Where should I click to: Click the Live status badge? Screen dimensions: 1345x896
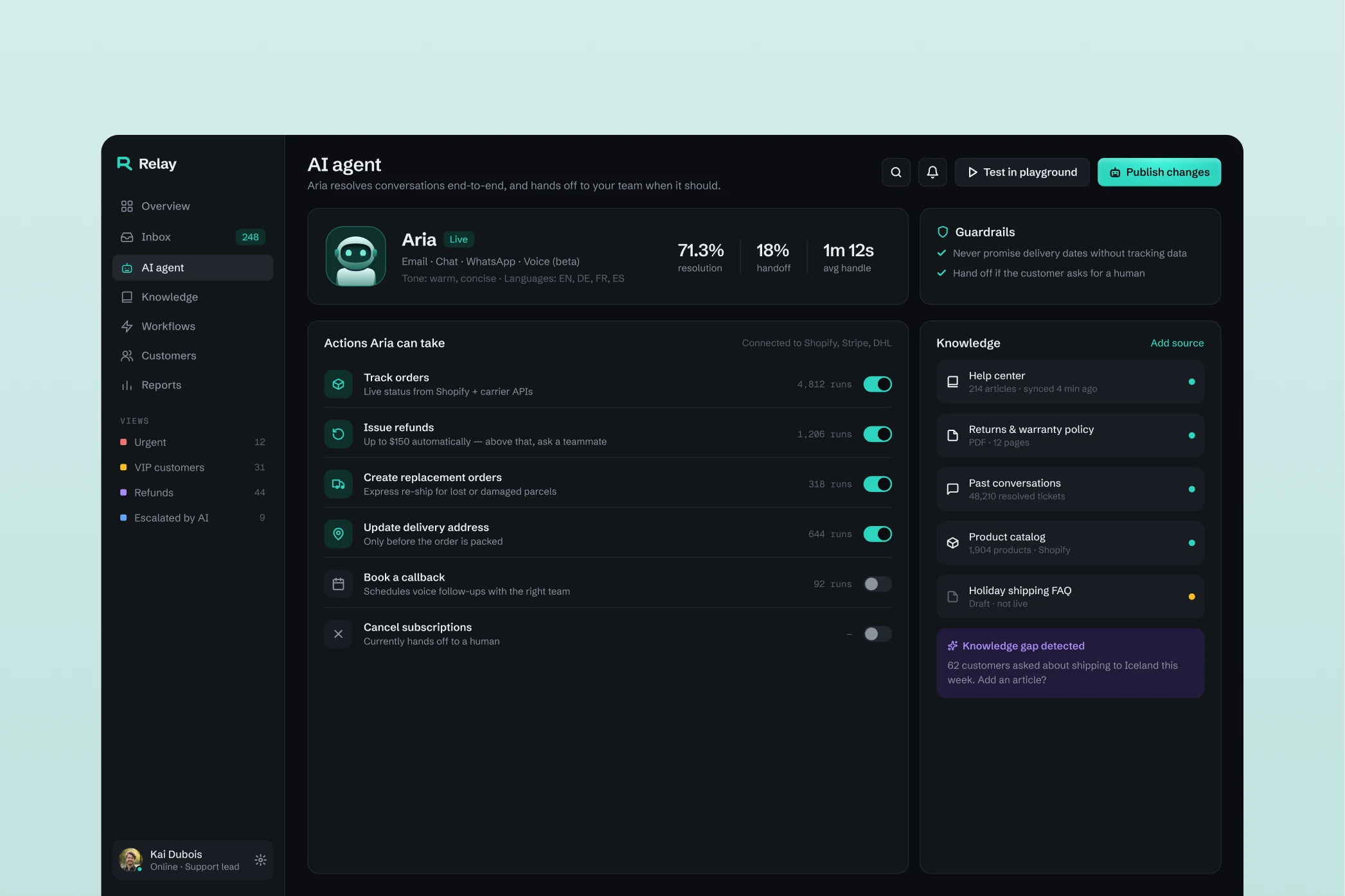point(459,240)
